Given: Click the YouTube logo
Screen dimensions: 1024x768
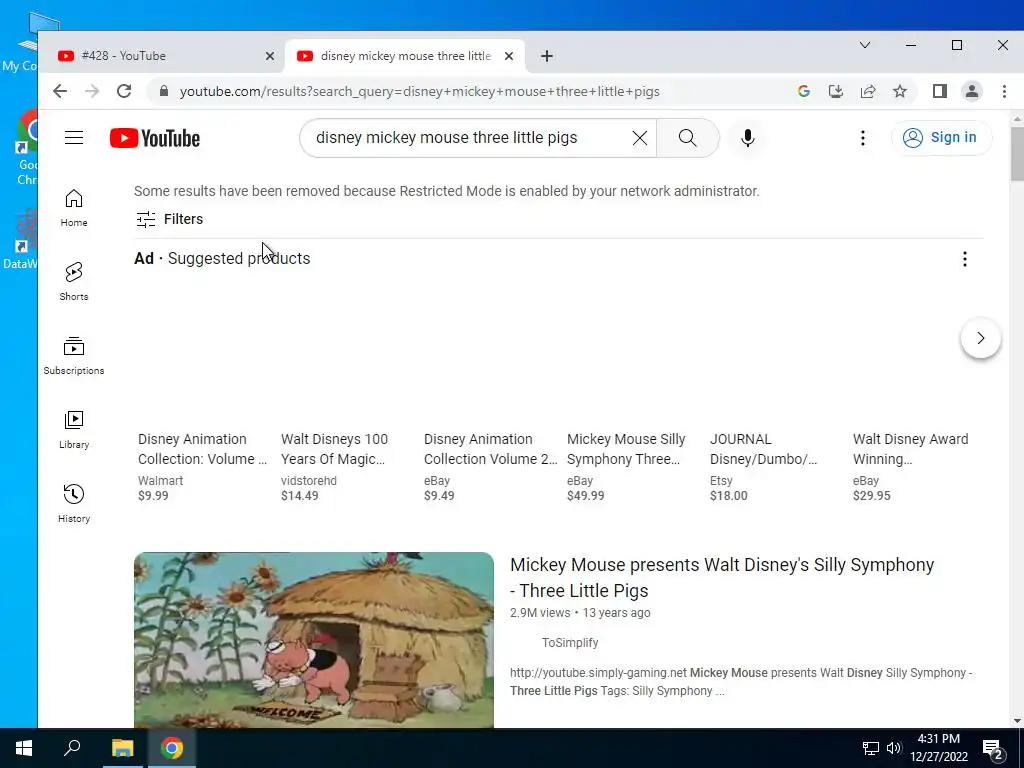Looking at the screenshot, I should tap(155, 138).
